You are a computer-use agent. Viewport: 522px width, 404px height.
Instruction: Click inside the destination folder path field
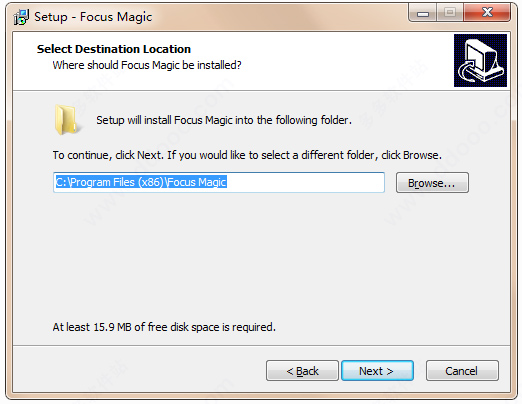click(219, 182)
